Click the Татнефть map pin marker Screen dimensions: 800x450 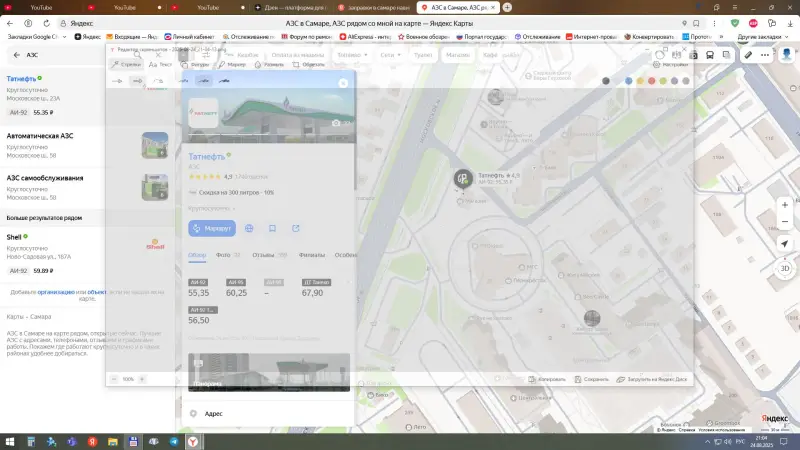click(x=463, y=179)
